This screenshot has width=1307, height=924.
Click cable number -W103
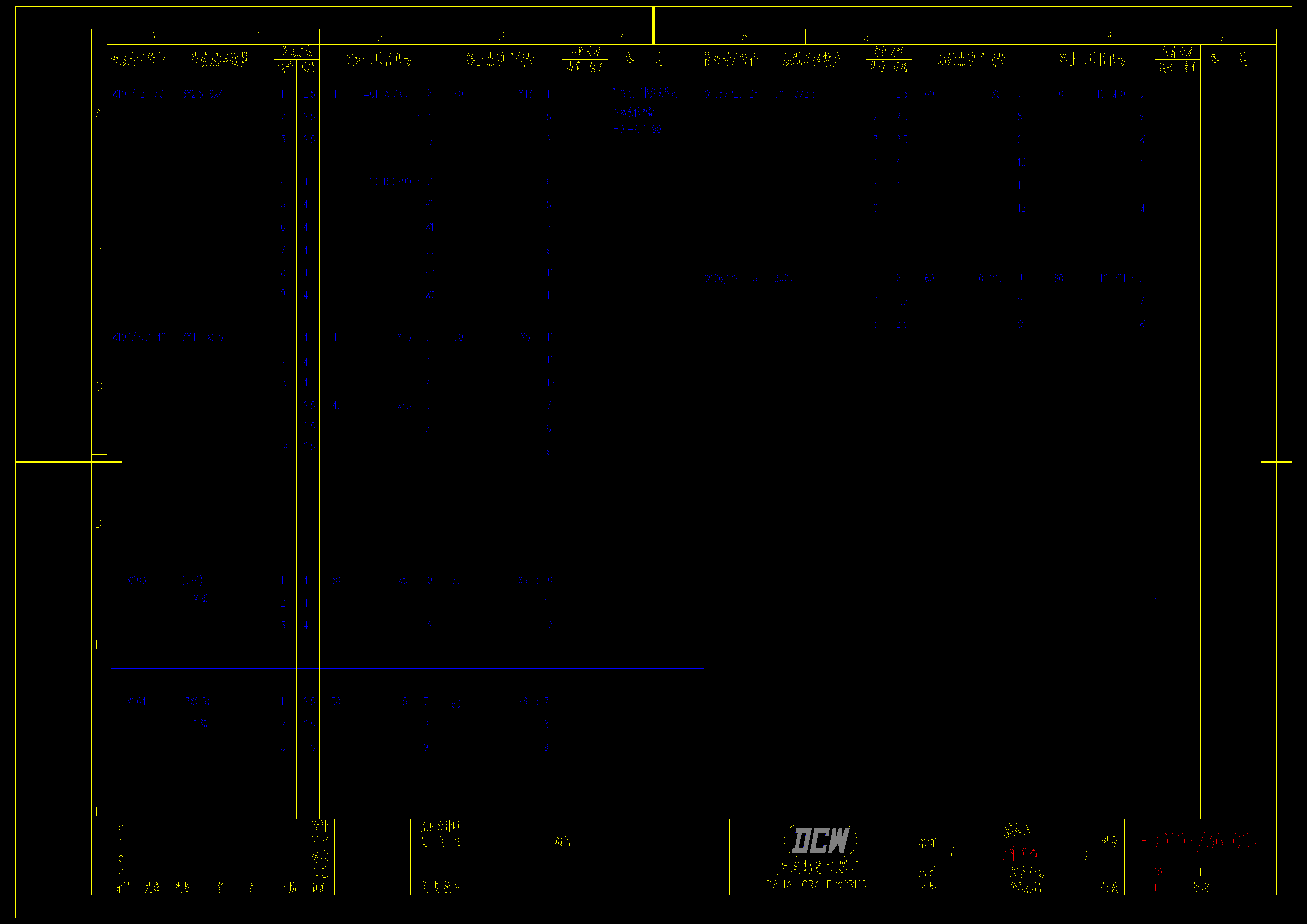click(x=134, y=580)
